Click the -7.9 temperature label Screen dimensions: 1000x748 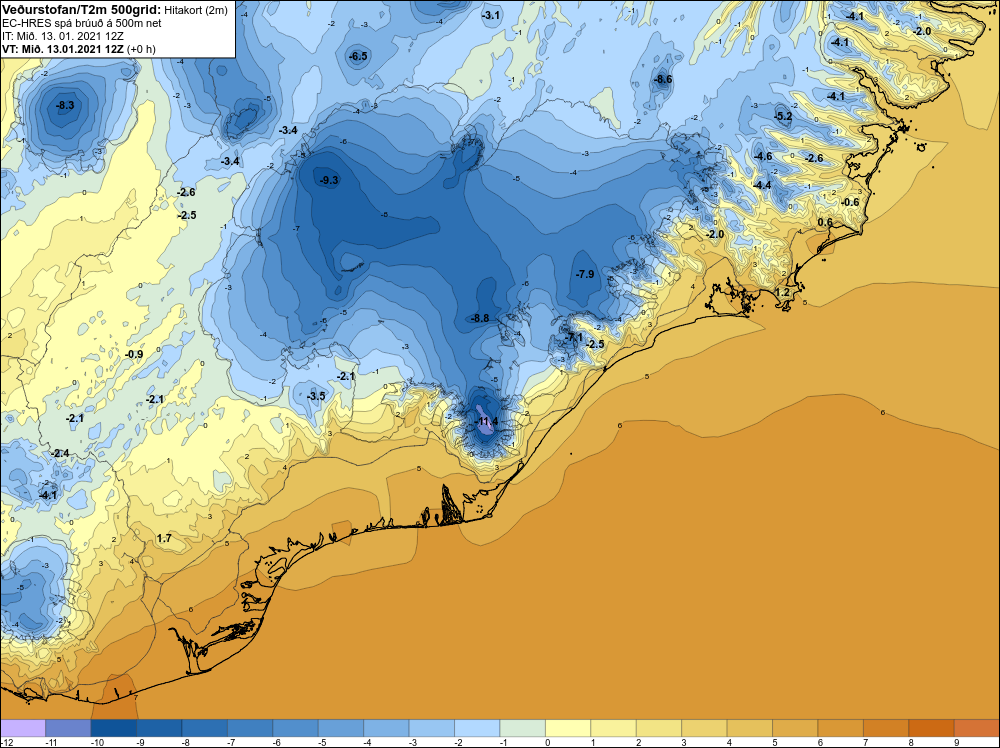pyautogui.click(x=585, y=274)
